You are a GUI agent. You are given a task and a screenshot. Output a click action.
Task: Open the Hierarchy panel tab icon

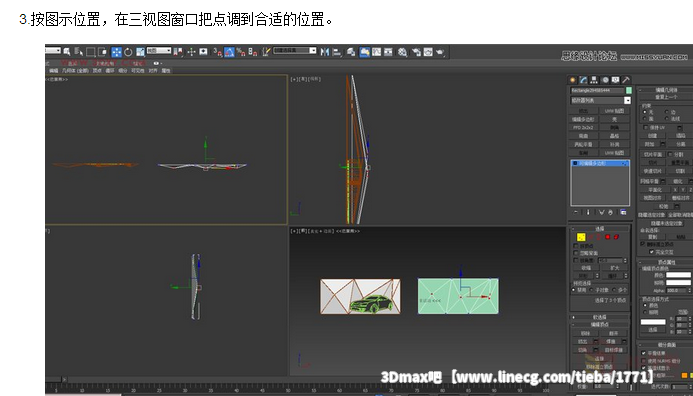click(x=594, y=80)
